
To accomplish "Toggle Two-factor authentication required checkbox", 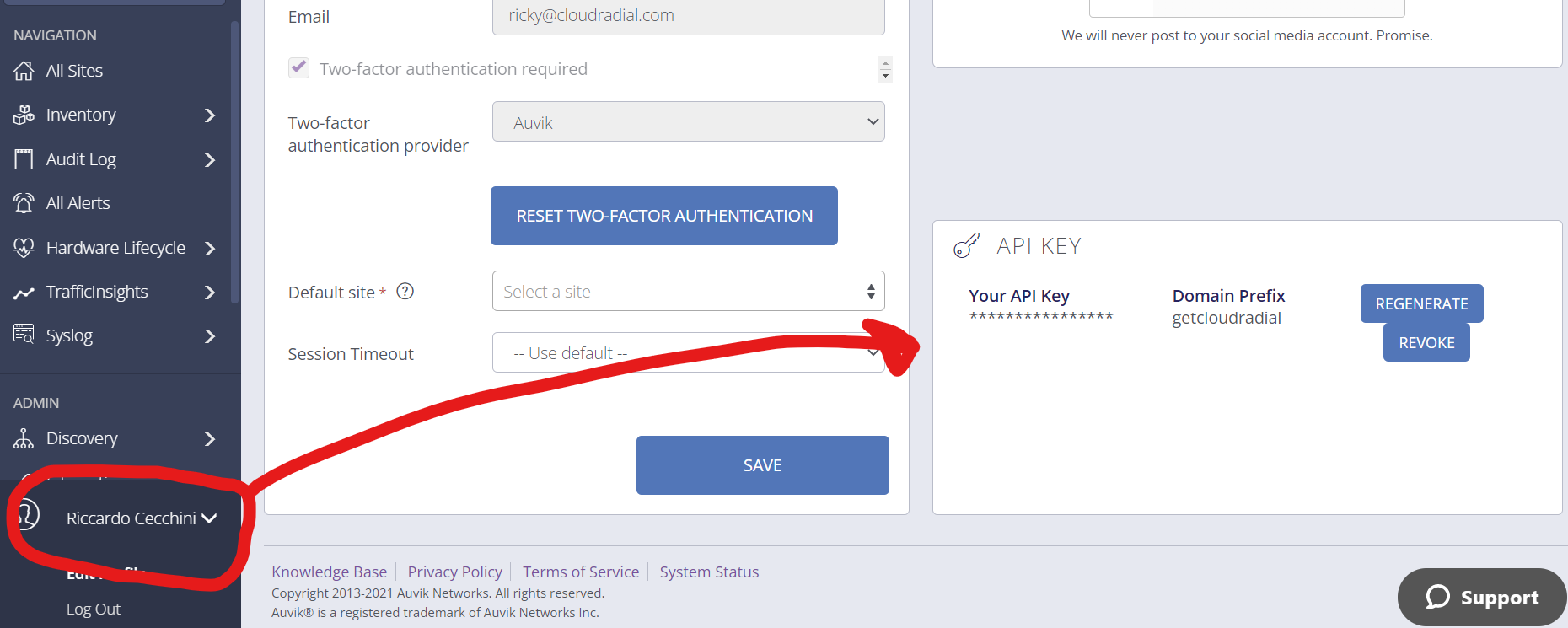I will coord(298,68).
